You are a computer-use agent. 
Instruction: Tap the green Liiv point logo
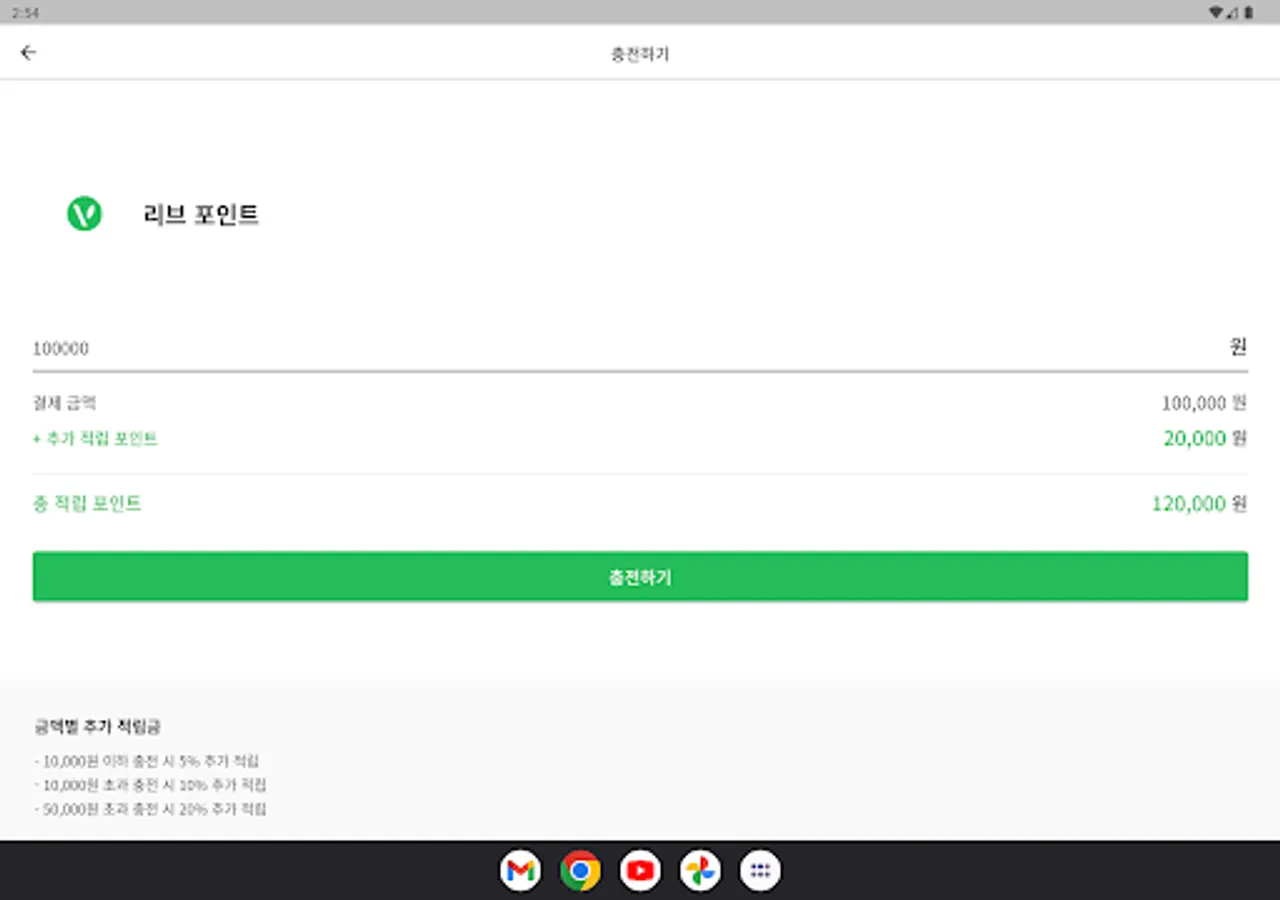coord(84,214)
